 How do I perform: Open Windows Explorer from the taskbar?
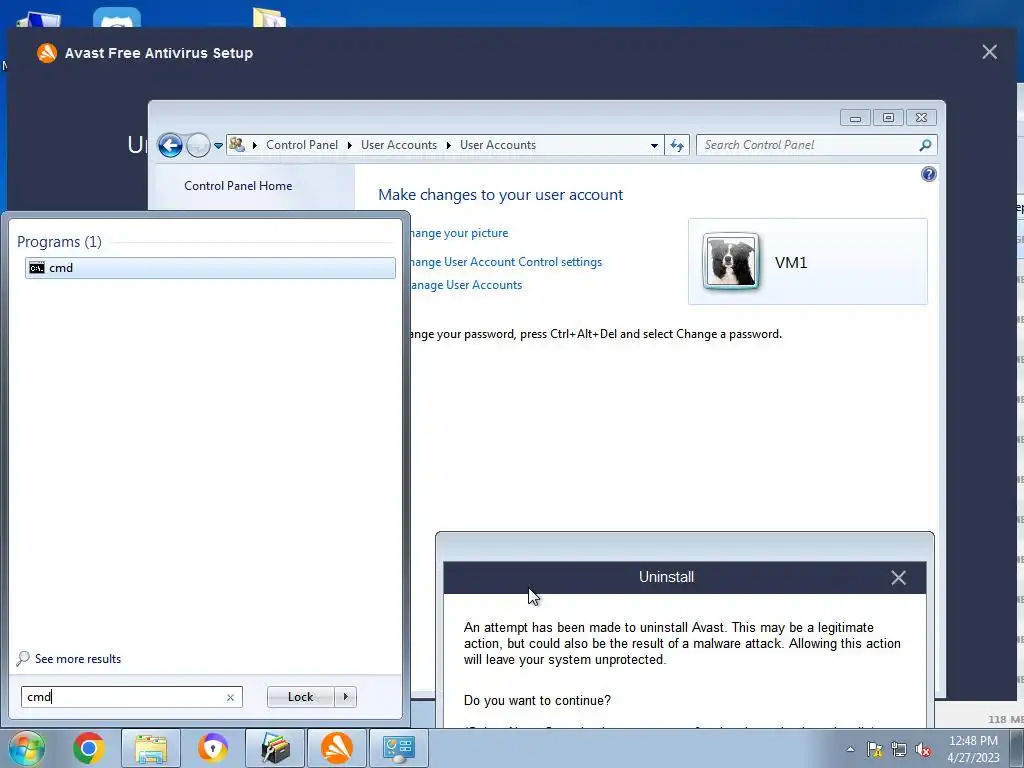(x=151, y=748)
